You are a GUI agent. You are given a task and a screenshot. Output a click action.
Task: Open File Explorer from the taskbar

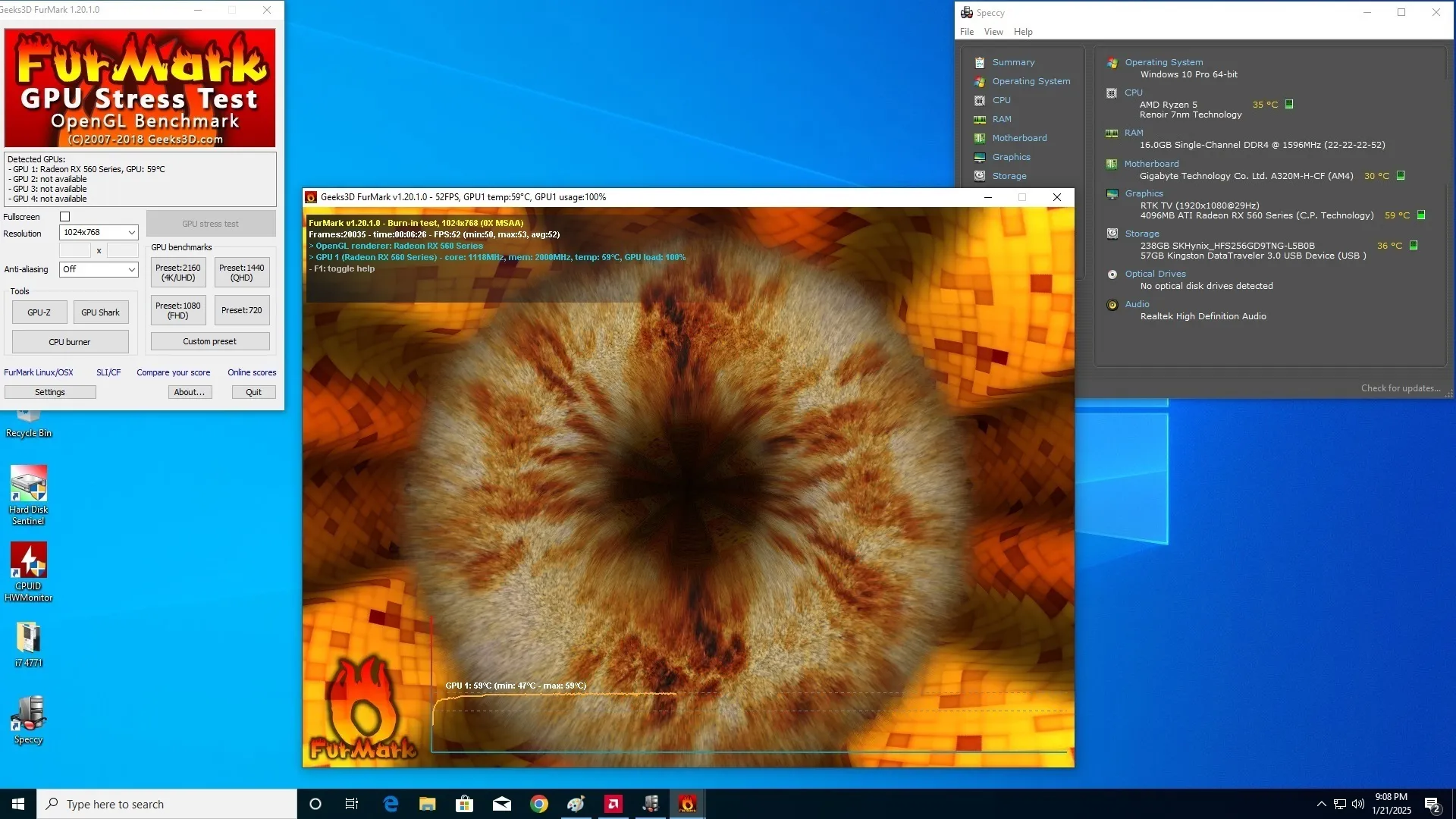tap(428, 804)
